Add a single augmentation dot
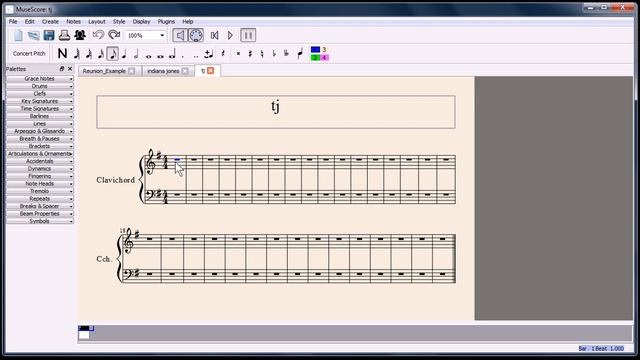The image size is (640, 360). pos(183,56)
